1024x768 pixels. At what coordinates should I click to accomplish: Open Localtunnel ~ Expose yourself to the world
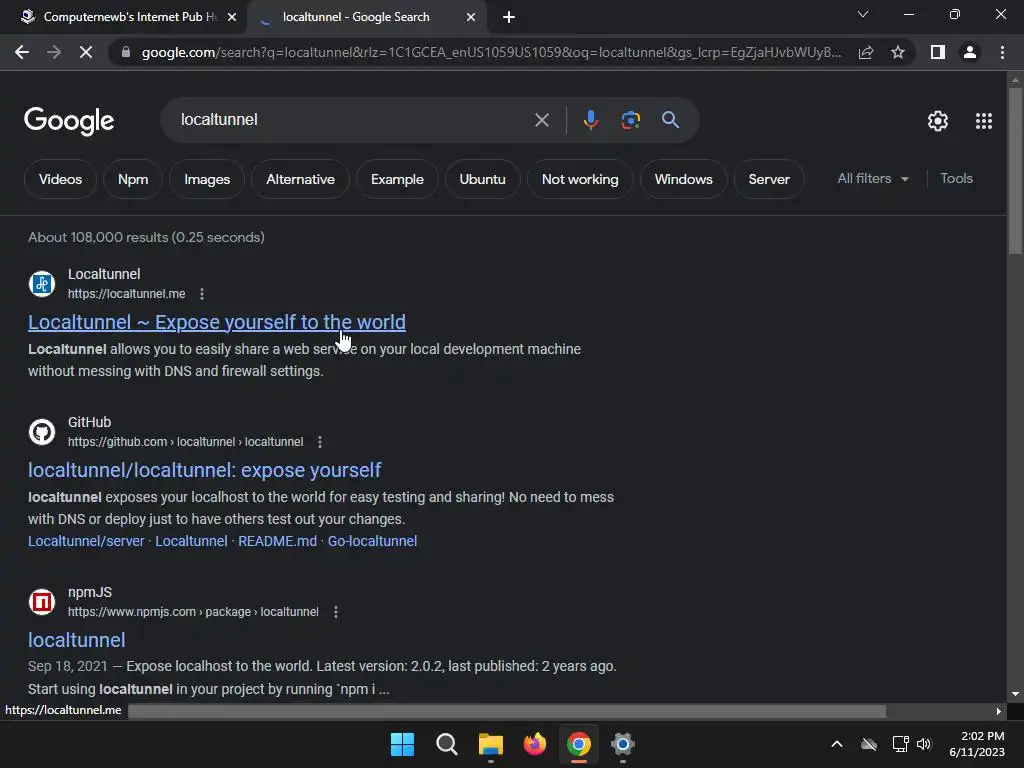(217, 322)
